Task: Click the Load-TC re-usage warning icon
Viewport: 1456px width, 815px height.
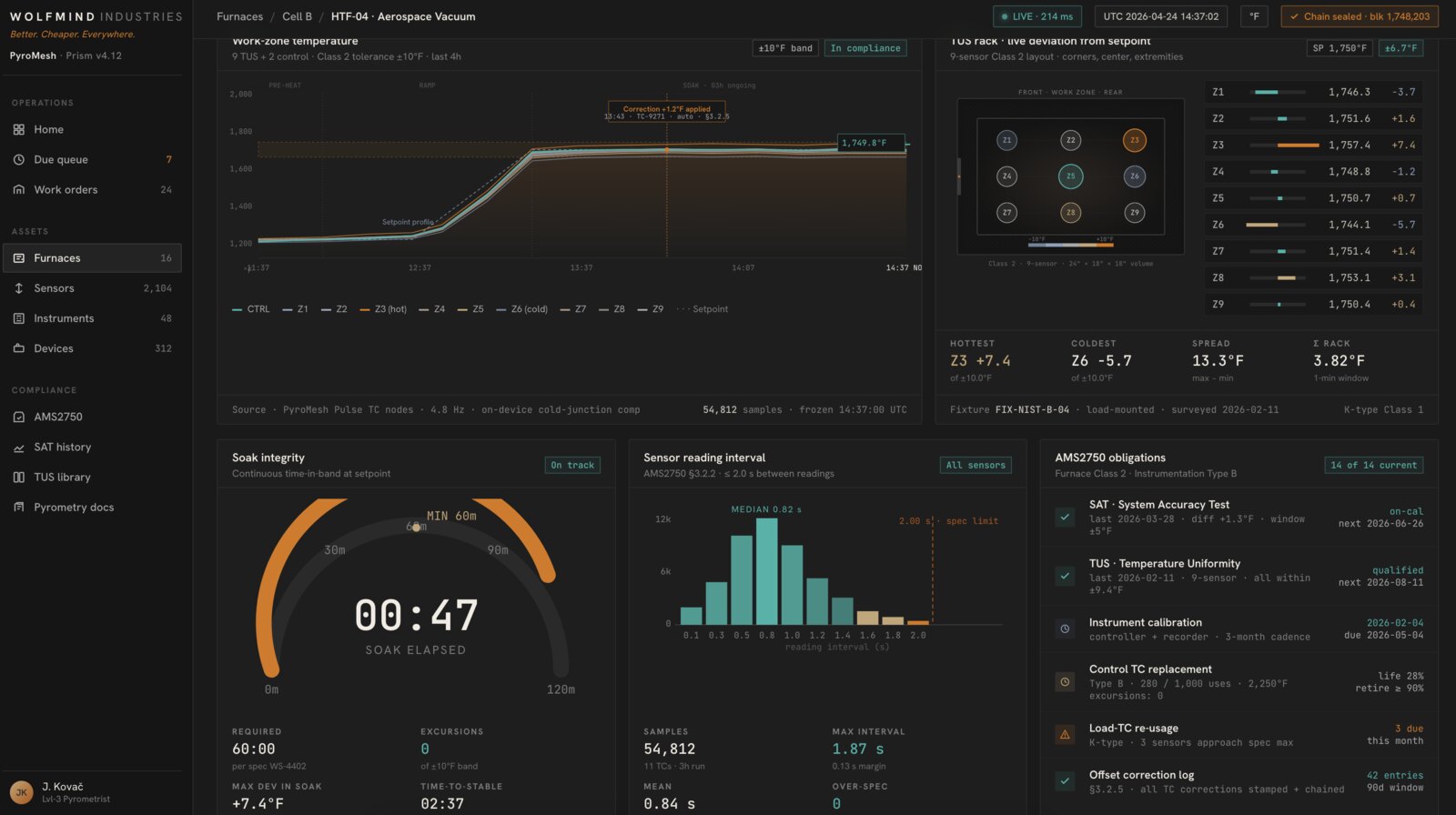Action: (x=1064, y=734)
